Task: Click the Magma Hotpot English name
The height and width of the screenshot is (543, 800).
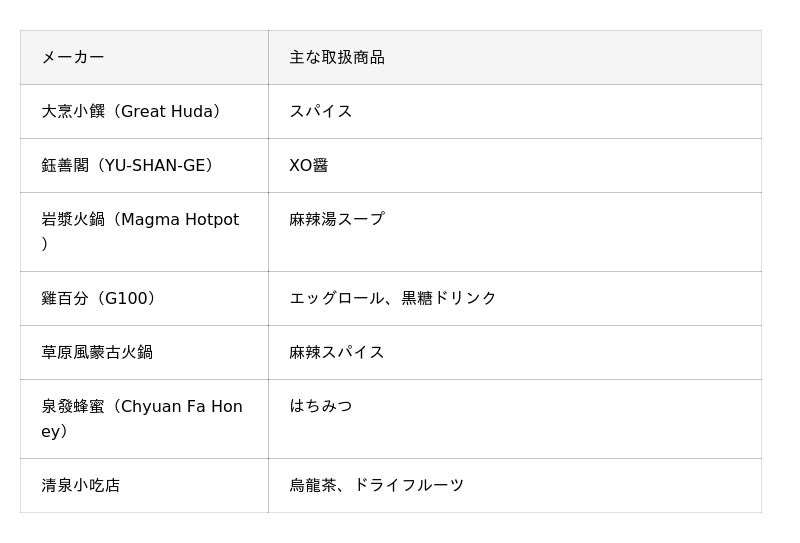Action: click(x=180, y=219)
